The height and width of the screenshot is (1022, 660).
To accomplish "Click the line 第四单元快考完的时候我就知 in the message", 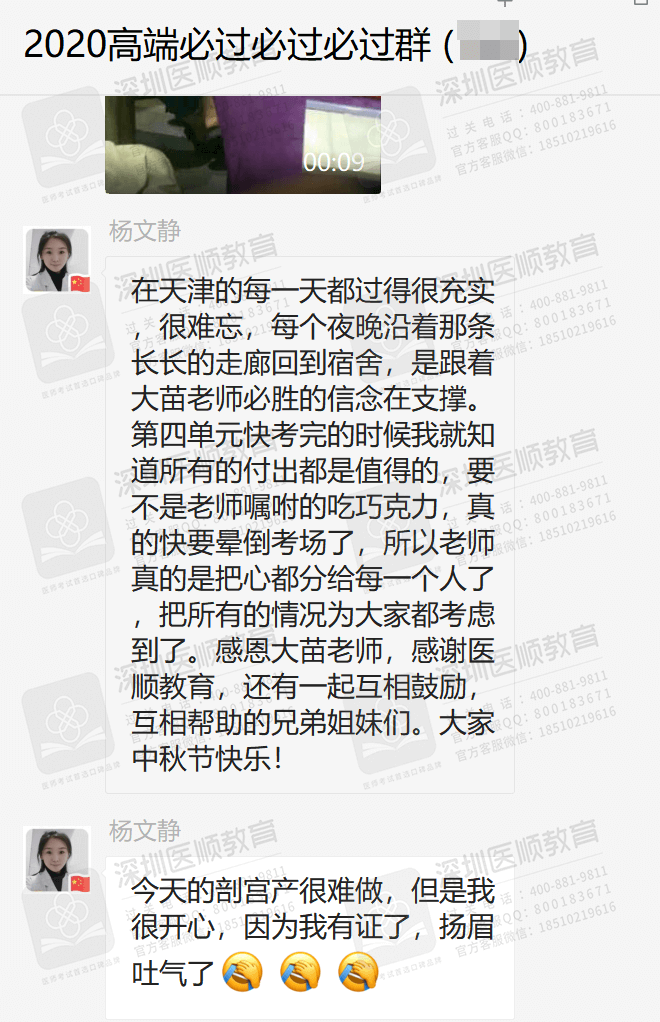I will coord(313,435).
